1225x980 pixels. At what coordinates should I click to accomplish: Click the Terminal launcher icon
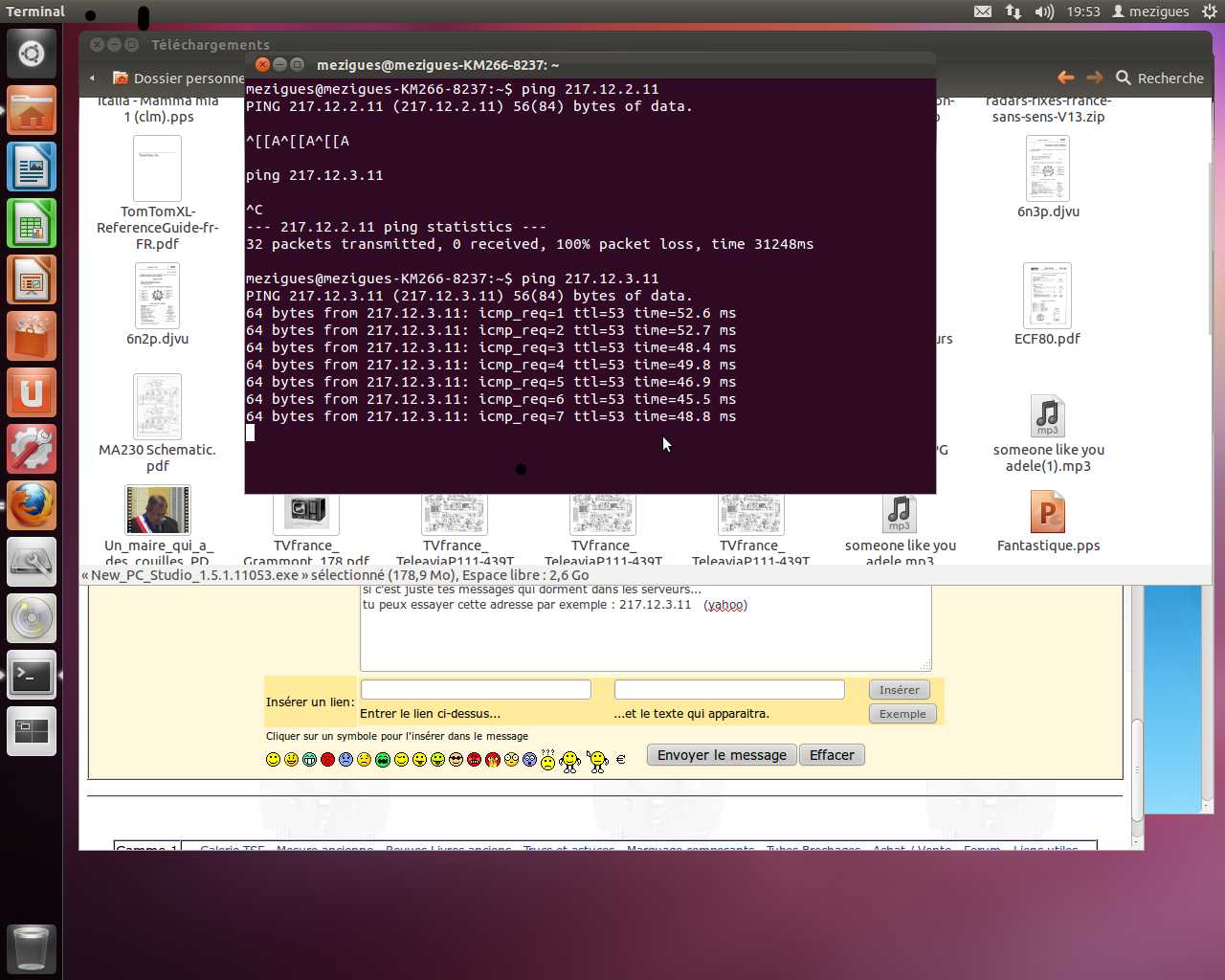click(32, 675)
